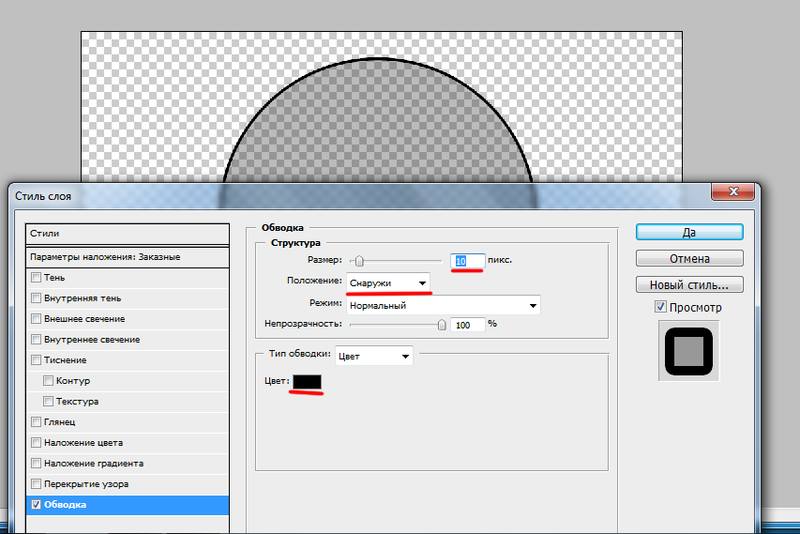Enable the Наложение цвета checkbox

[36, 443]
